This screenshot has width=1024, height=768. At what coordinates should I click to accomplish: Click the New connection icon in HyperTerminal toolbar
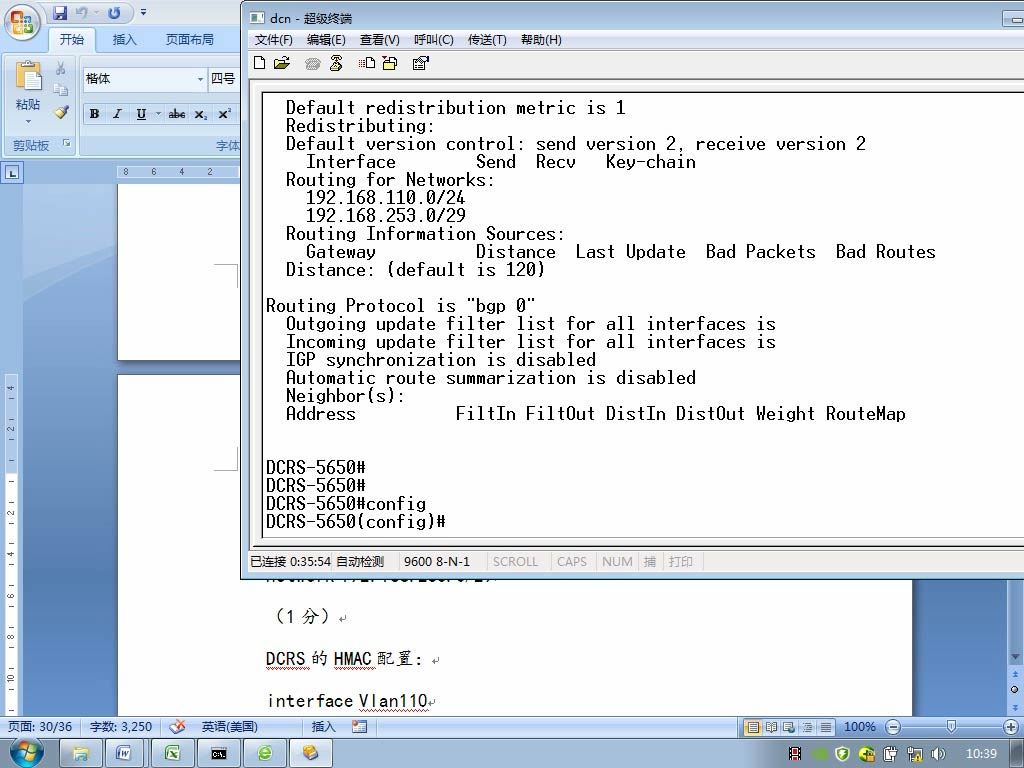pyautogui.click(x=259, y=63)
